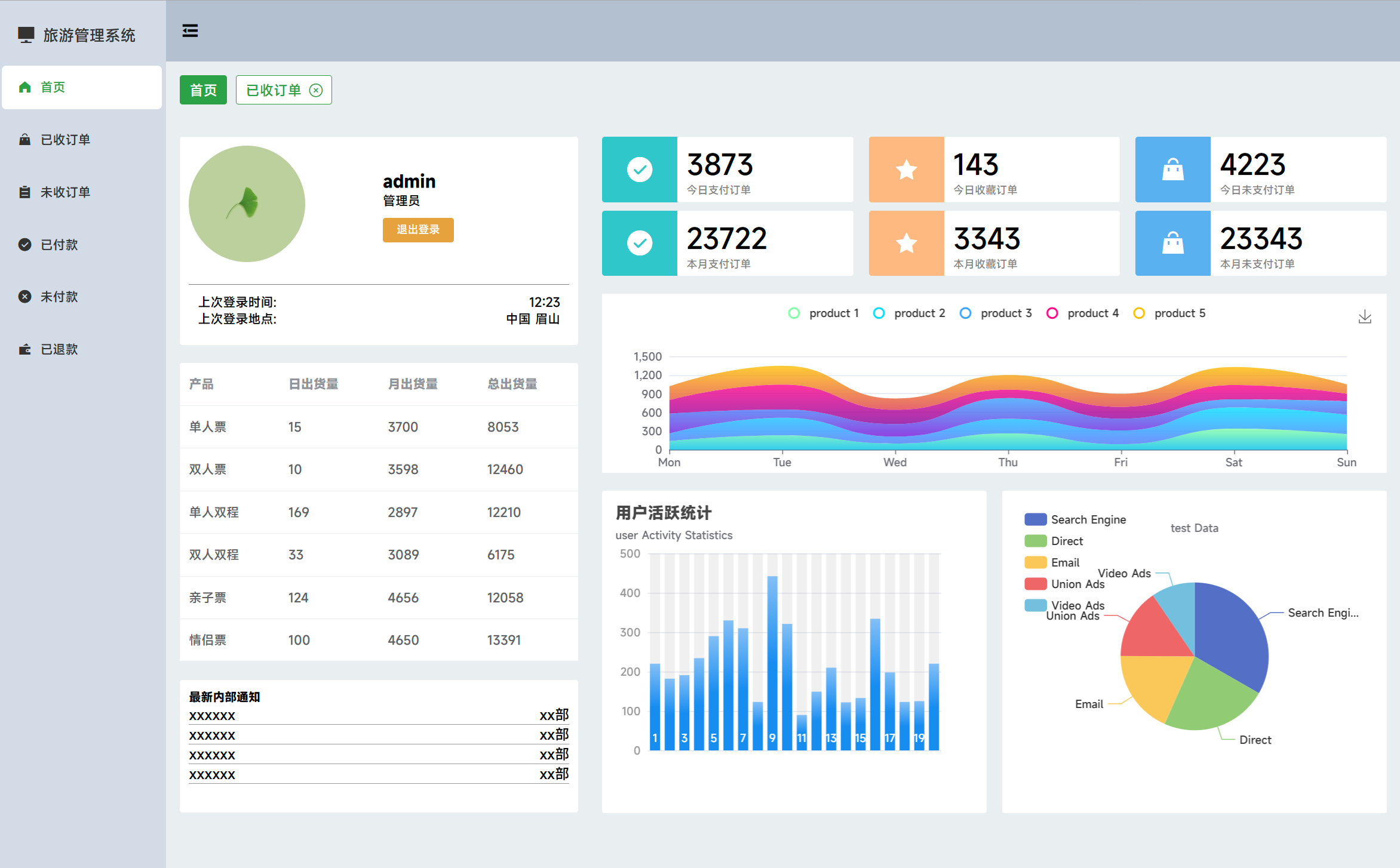Click the cross icon beside 未付款
The width and height of the screenshot is (1400, 868).
click(24, 297)
